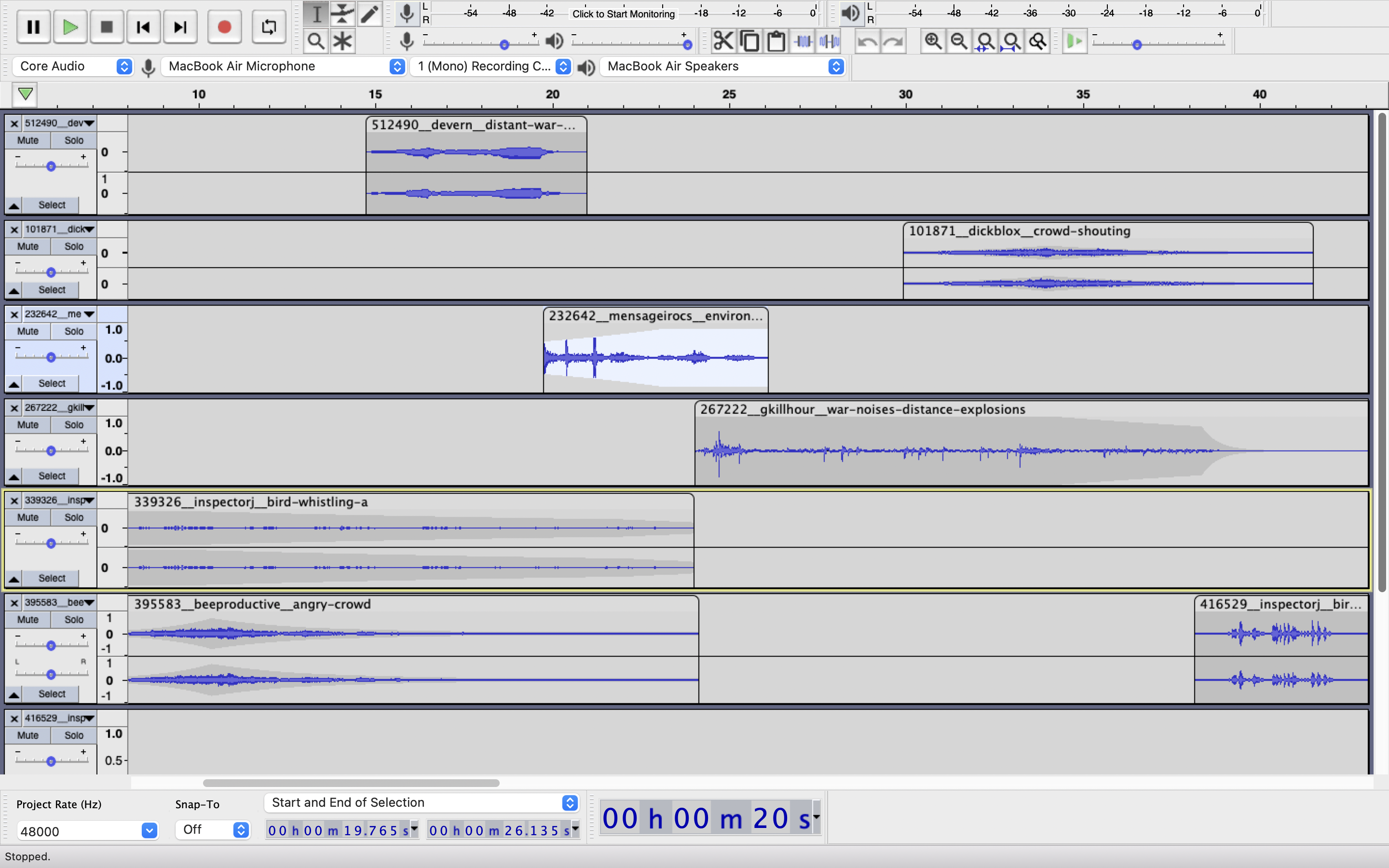Mute the 267222__gkill track
1389x868 pixels.
pos(27,425)
